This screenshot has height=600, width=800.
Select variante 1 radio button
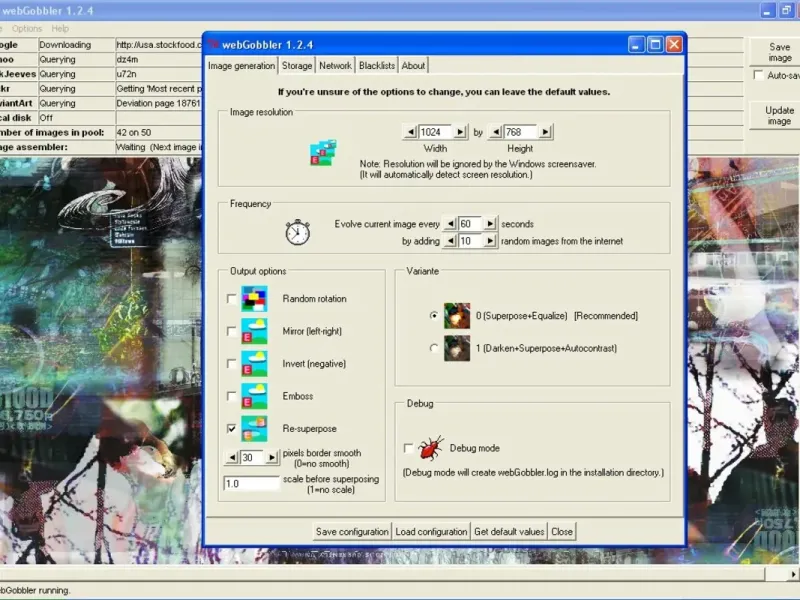pos(433,348)
